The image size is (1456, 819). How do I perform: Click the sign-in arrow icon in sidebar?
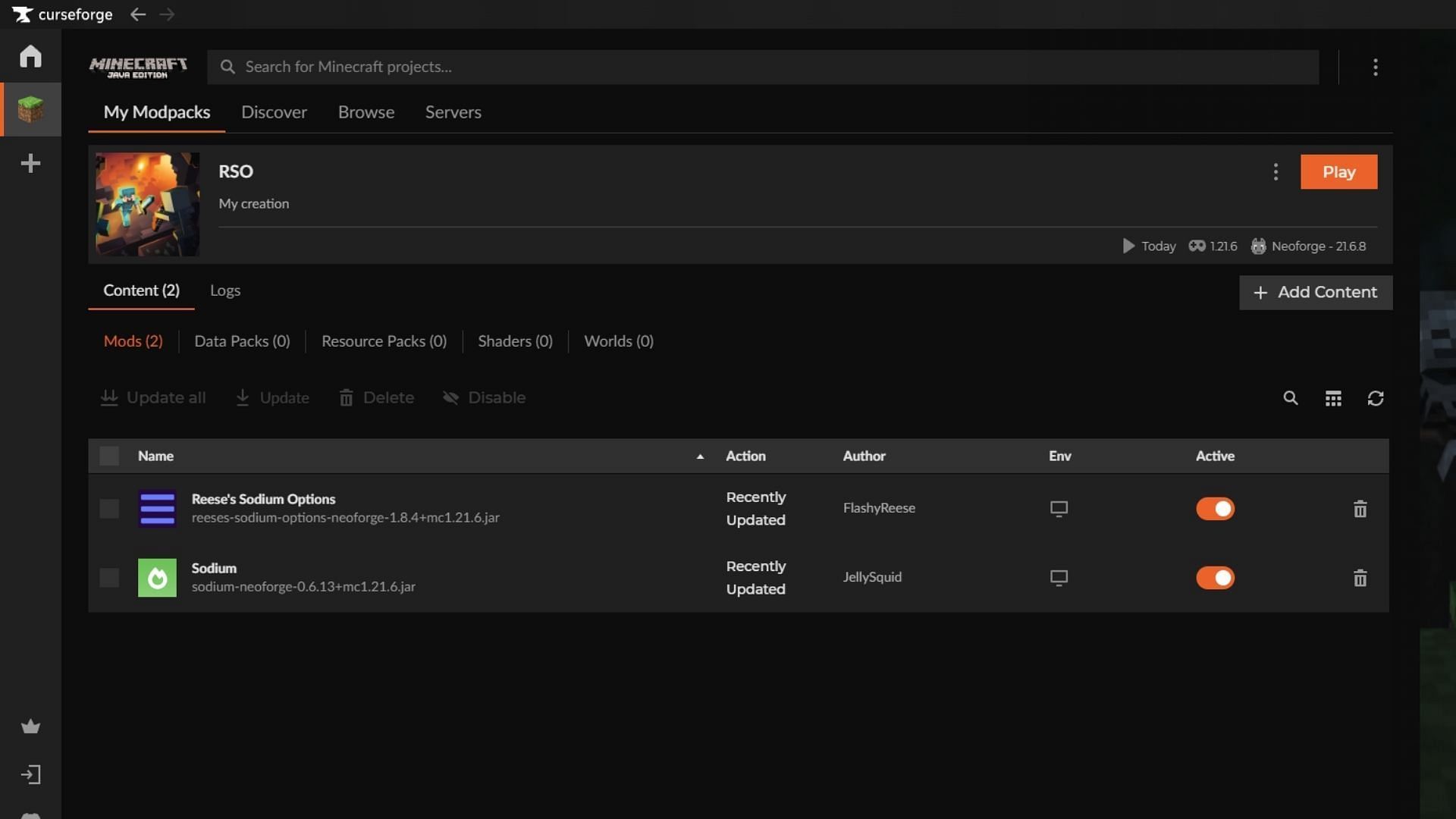[x=30, y=775]
